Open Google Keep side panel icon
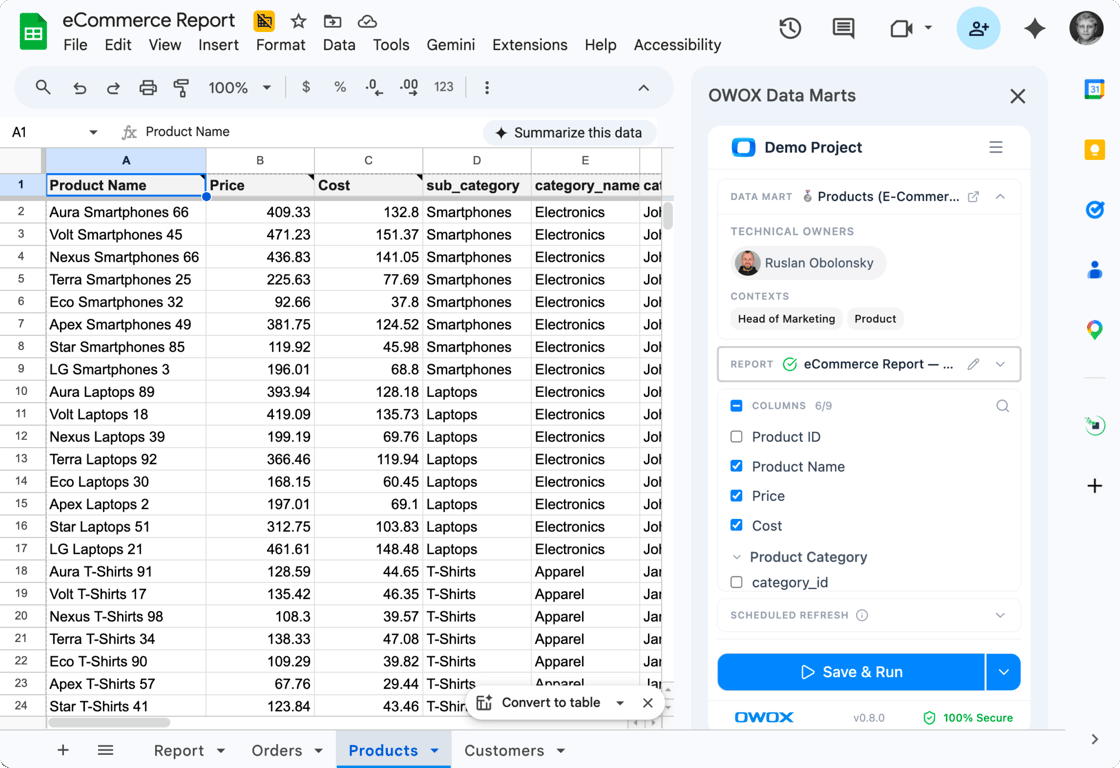This screenshot has width=1120, height=768. [x=1094, y=149]
